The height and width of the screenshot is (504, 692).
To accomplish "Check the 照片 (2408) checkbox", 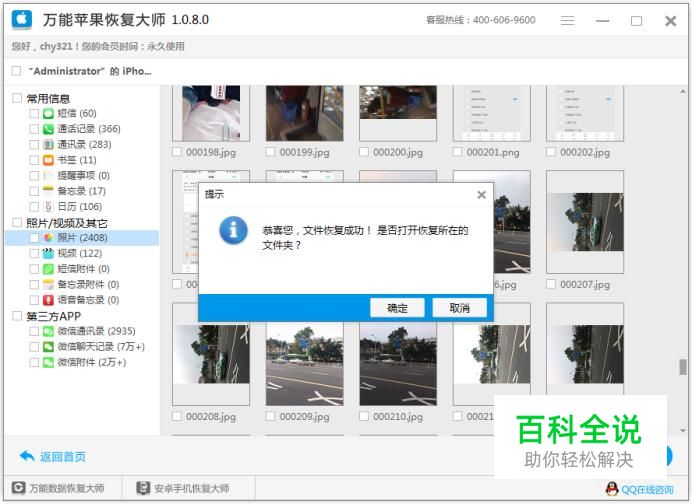I will tap(34, 238).
